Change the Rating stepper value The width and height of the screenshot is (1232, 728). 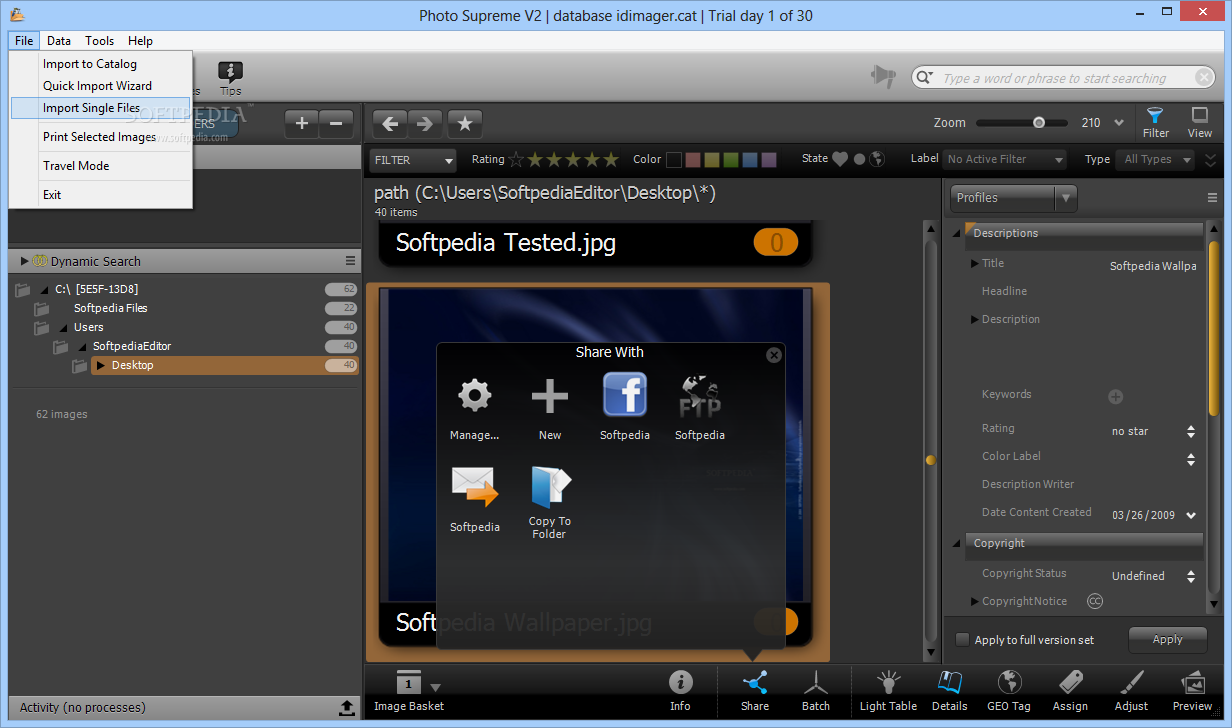(x=1191, y=432)
